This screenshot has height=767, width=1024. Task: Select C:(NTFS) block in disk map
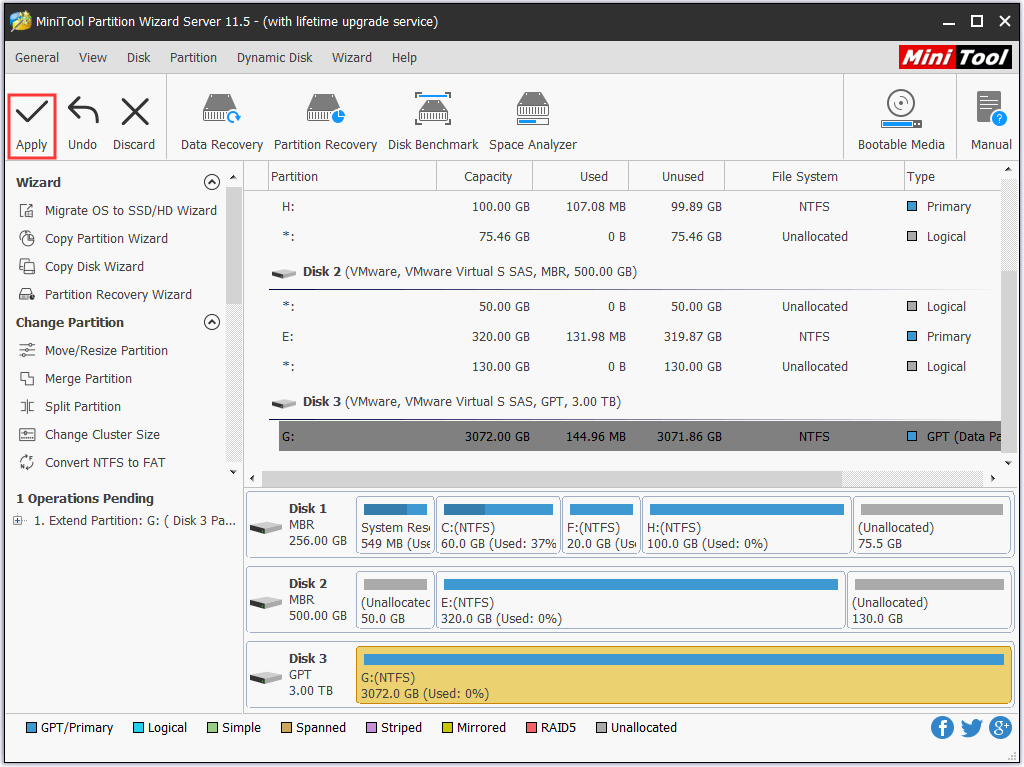click(498, 526)
